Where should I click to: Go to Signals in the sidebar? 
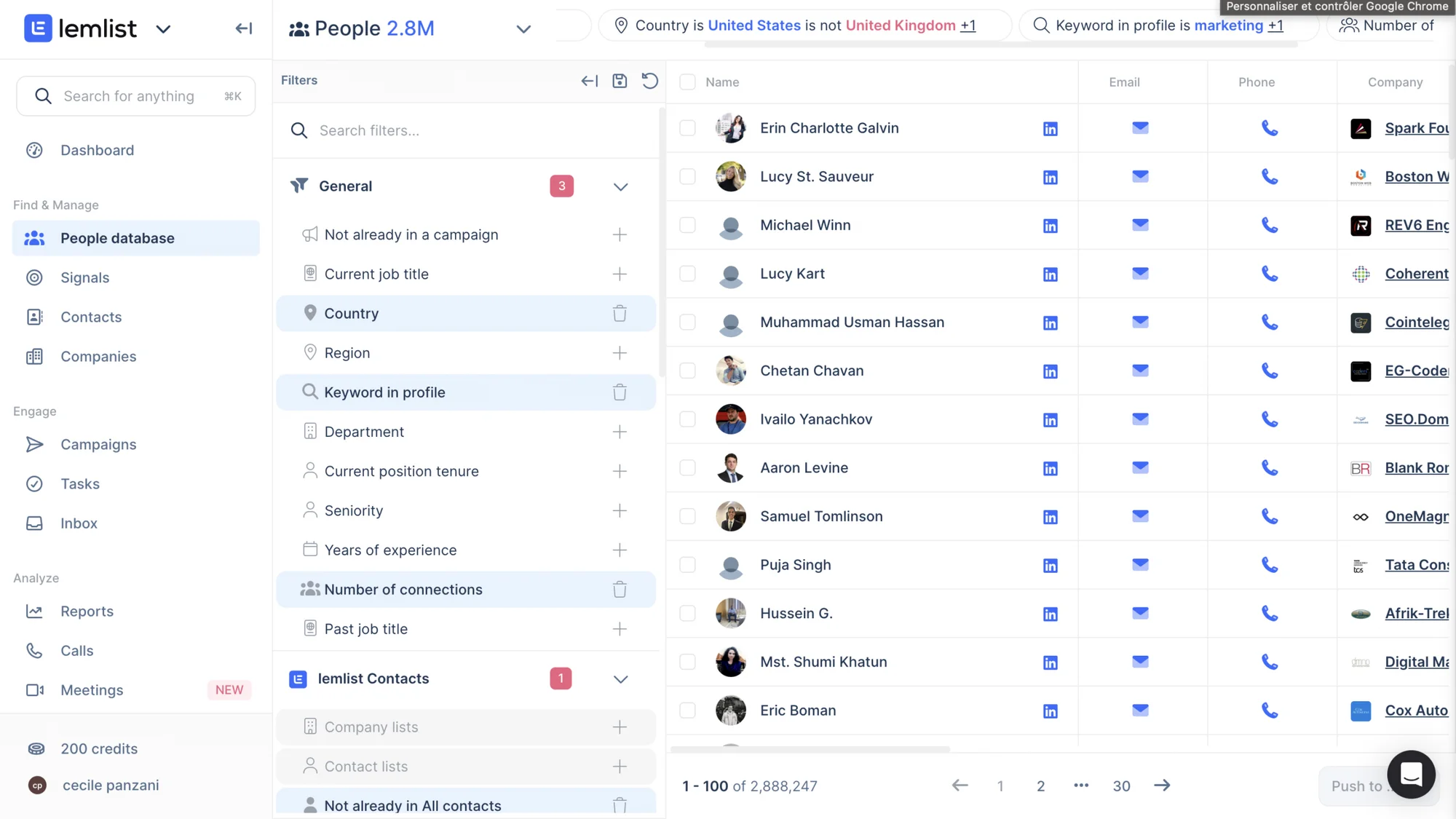pos(84,277)
